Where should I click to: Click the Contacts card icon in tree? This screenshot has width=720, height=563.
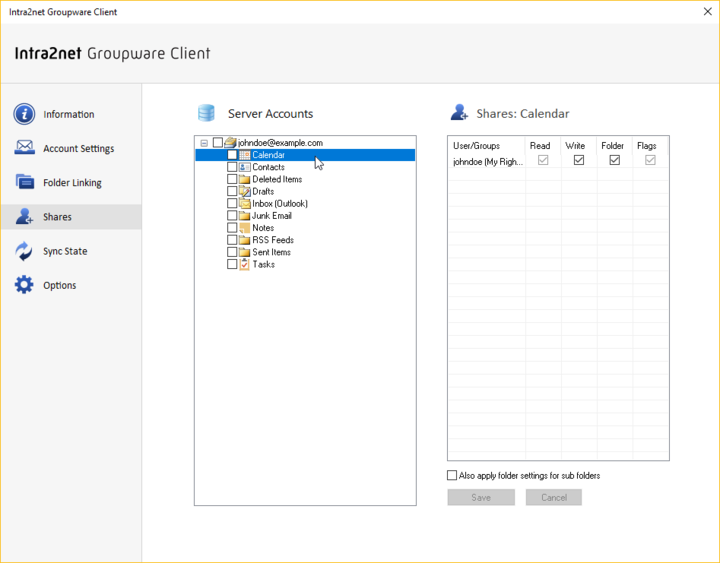[245, 167]
